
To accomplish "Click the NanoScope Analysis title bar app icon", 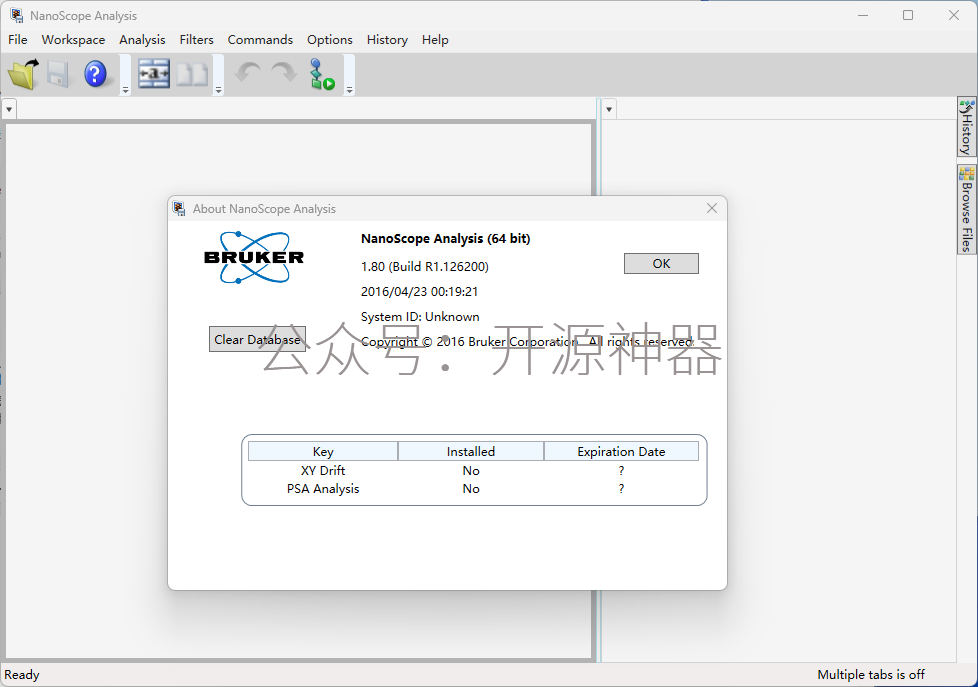I will [16, 15].
